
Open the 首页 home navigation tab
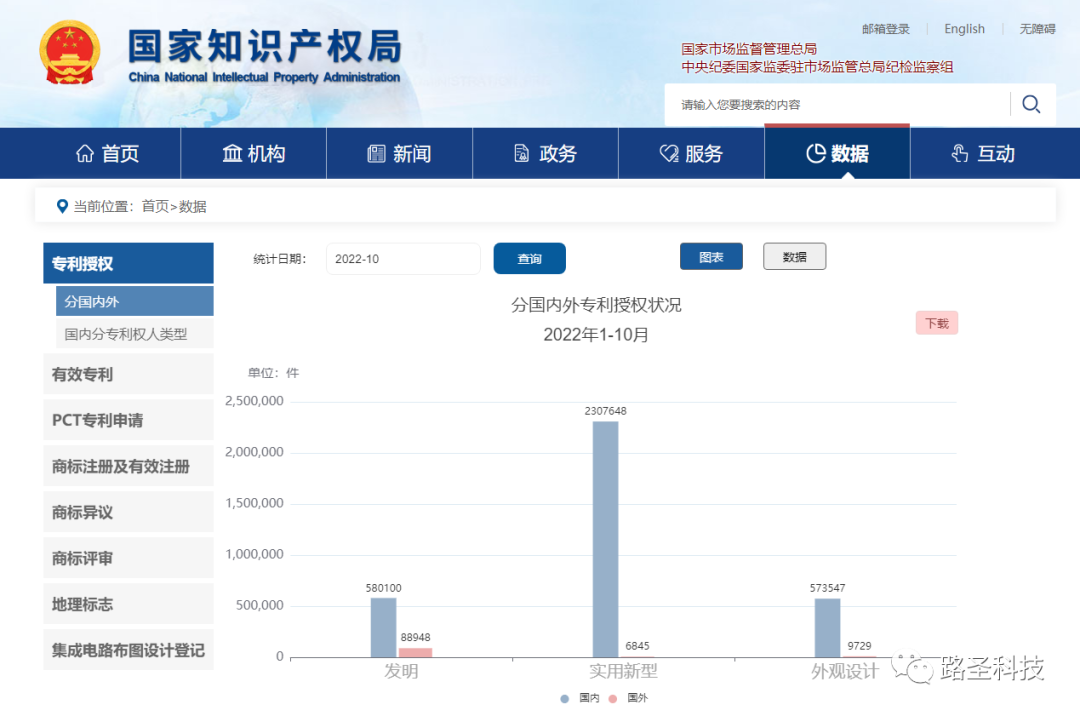click(x=108, y=153)
